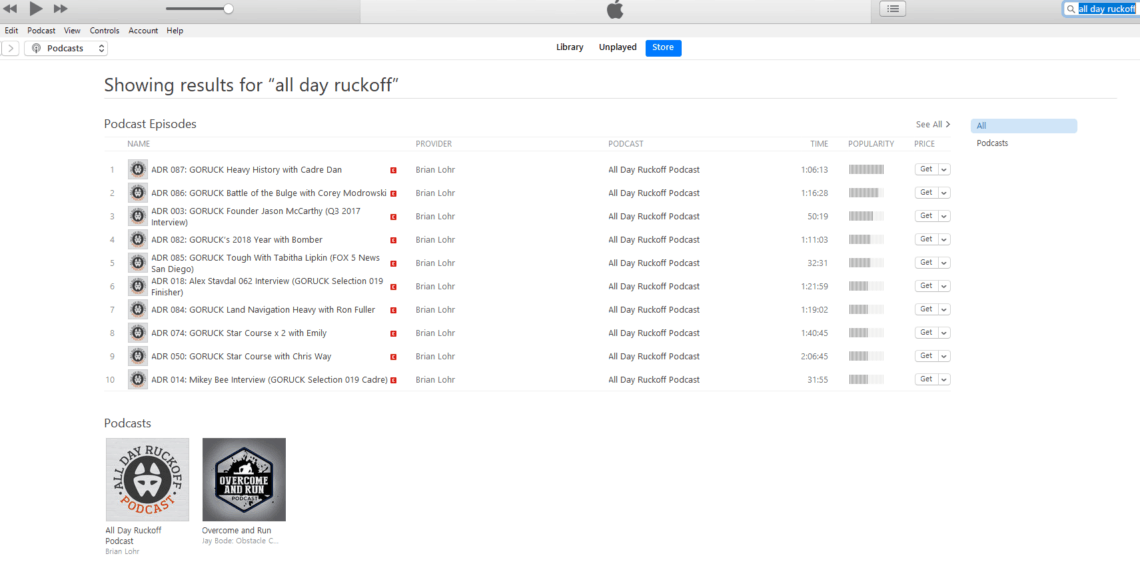Screen dimensions: 1140x562
Task: Open the Edit menu
Action: coord(11,31)
